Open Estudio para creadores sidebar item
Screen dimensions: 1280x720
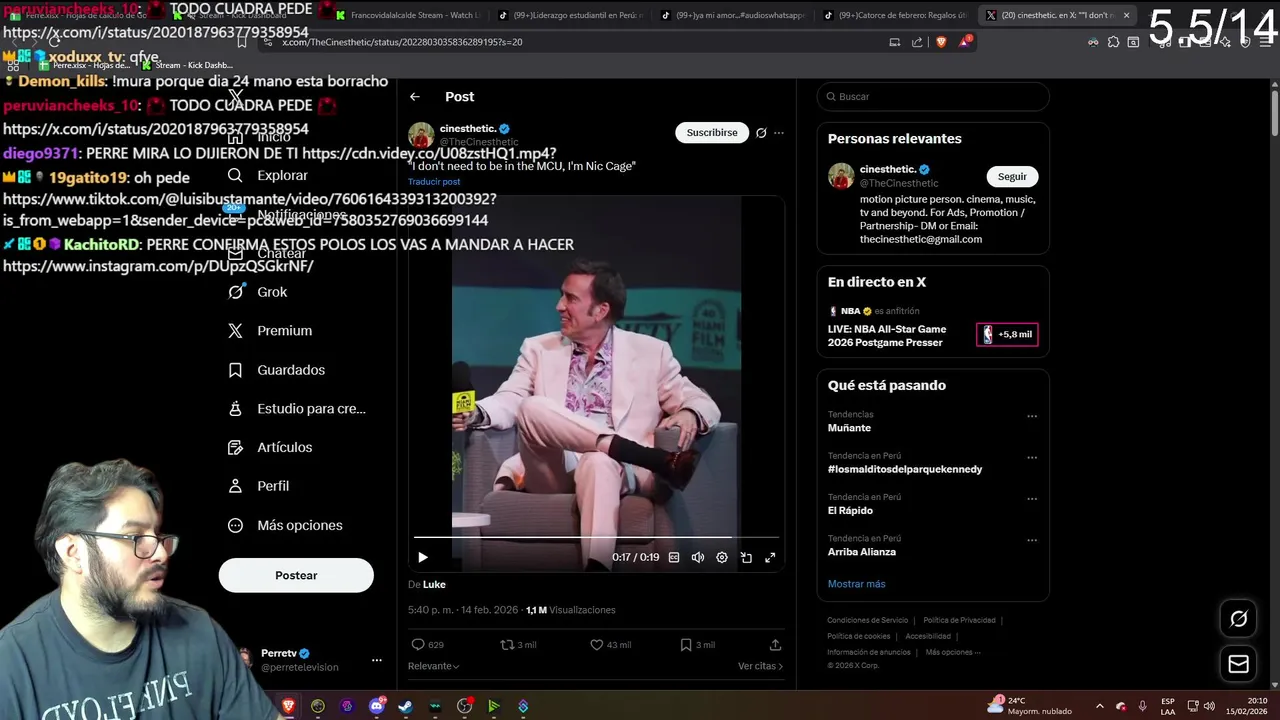(297, 409)
